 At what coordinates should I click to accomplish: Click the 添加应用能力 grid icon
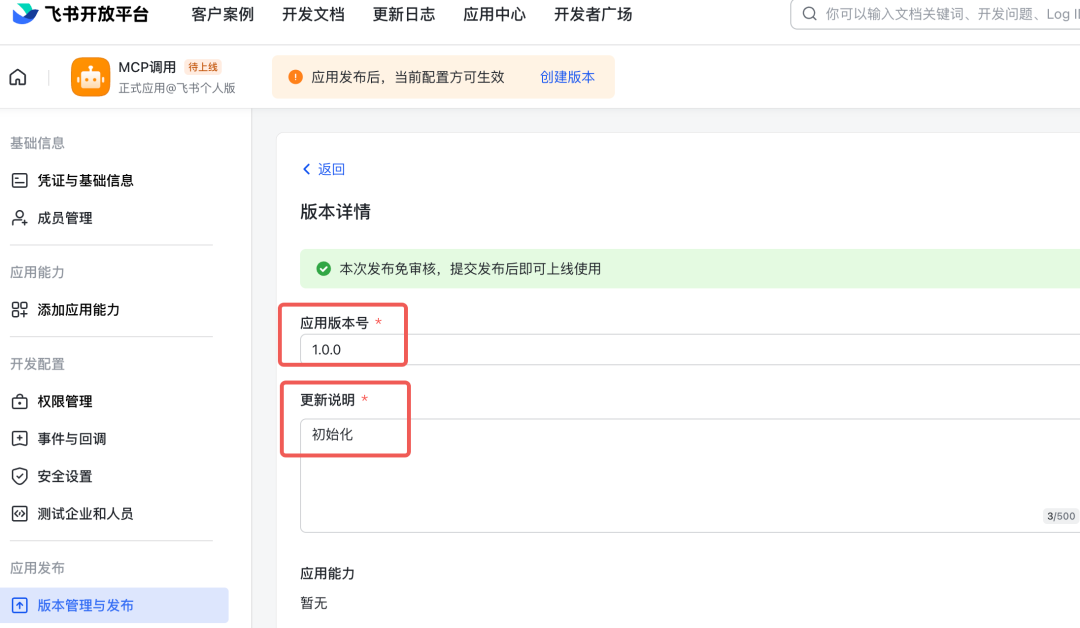point(19,310)
